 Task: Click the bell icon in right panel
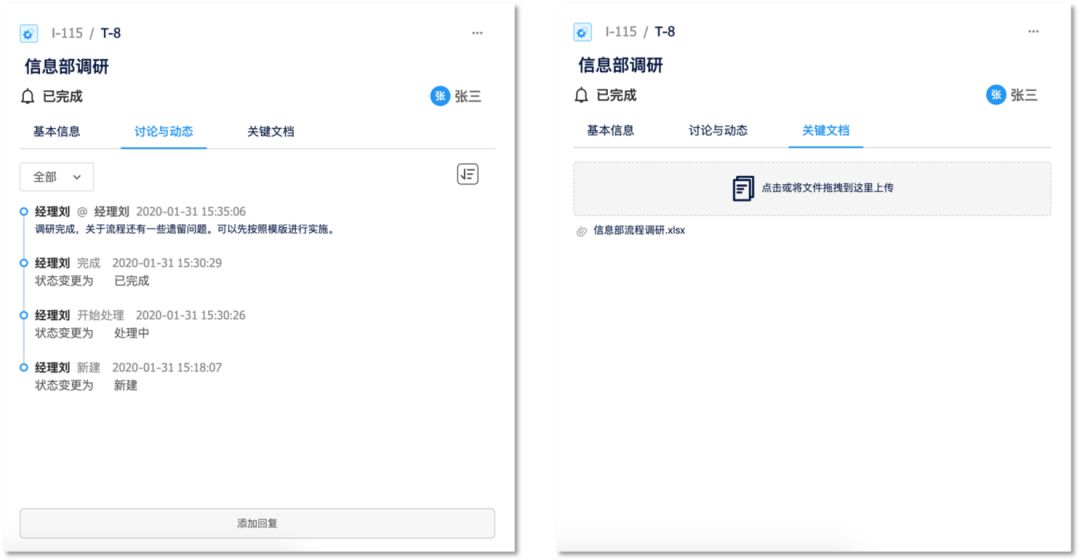581,96
